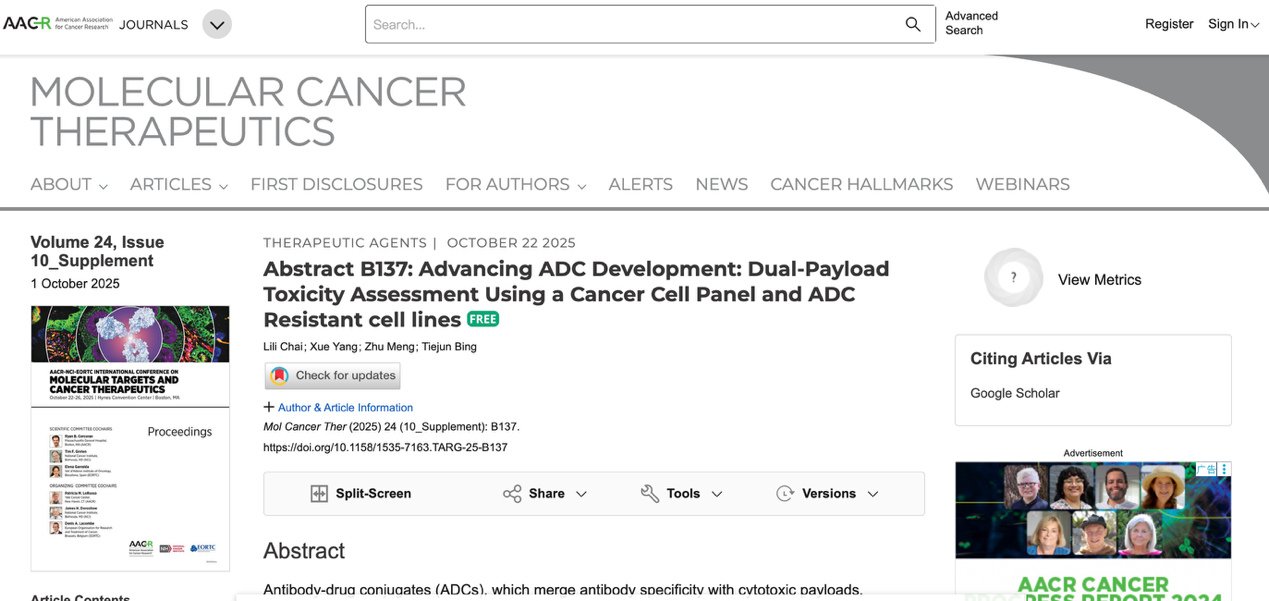Viewport: 1269px width, 601px height.
Task: Focus the search input field
Action: click(630, 24)
